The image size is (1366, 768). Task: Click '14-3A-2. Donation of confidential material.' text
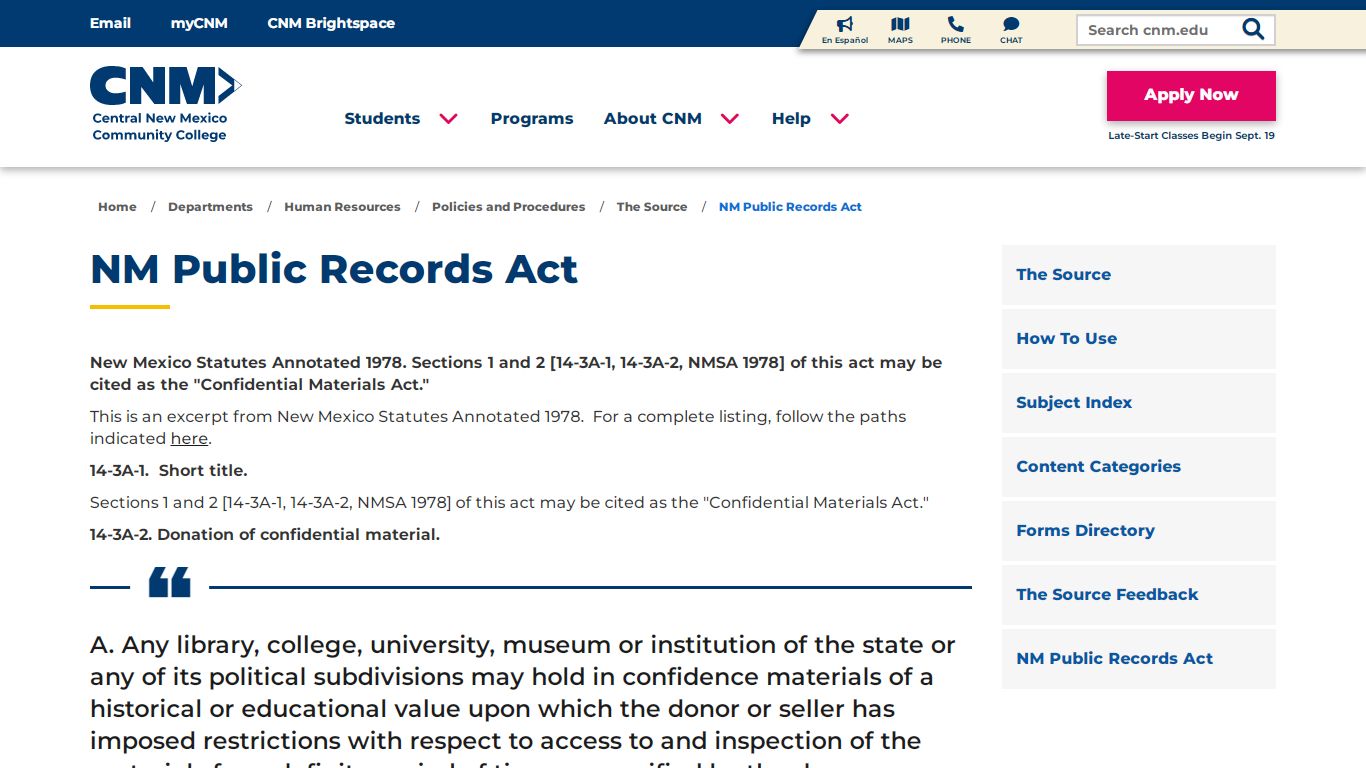tap(265, 535)
